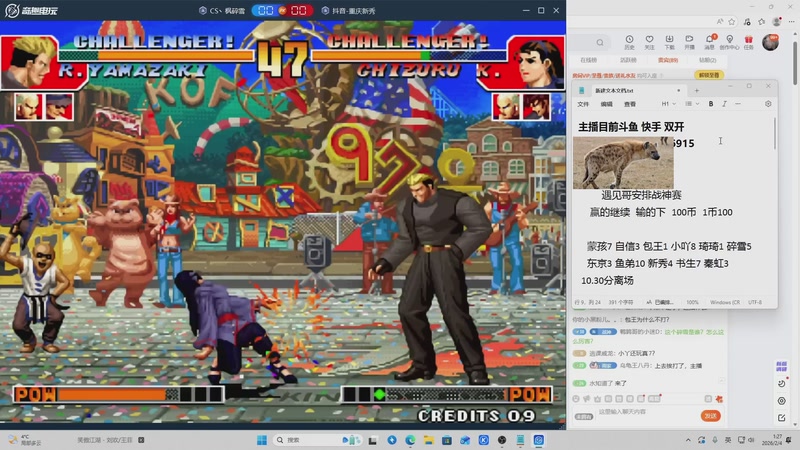800x450 pixels.
Task: Click the 100% zoom level in Notepad status bar
Action: pos(692,303)
